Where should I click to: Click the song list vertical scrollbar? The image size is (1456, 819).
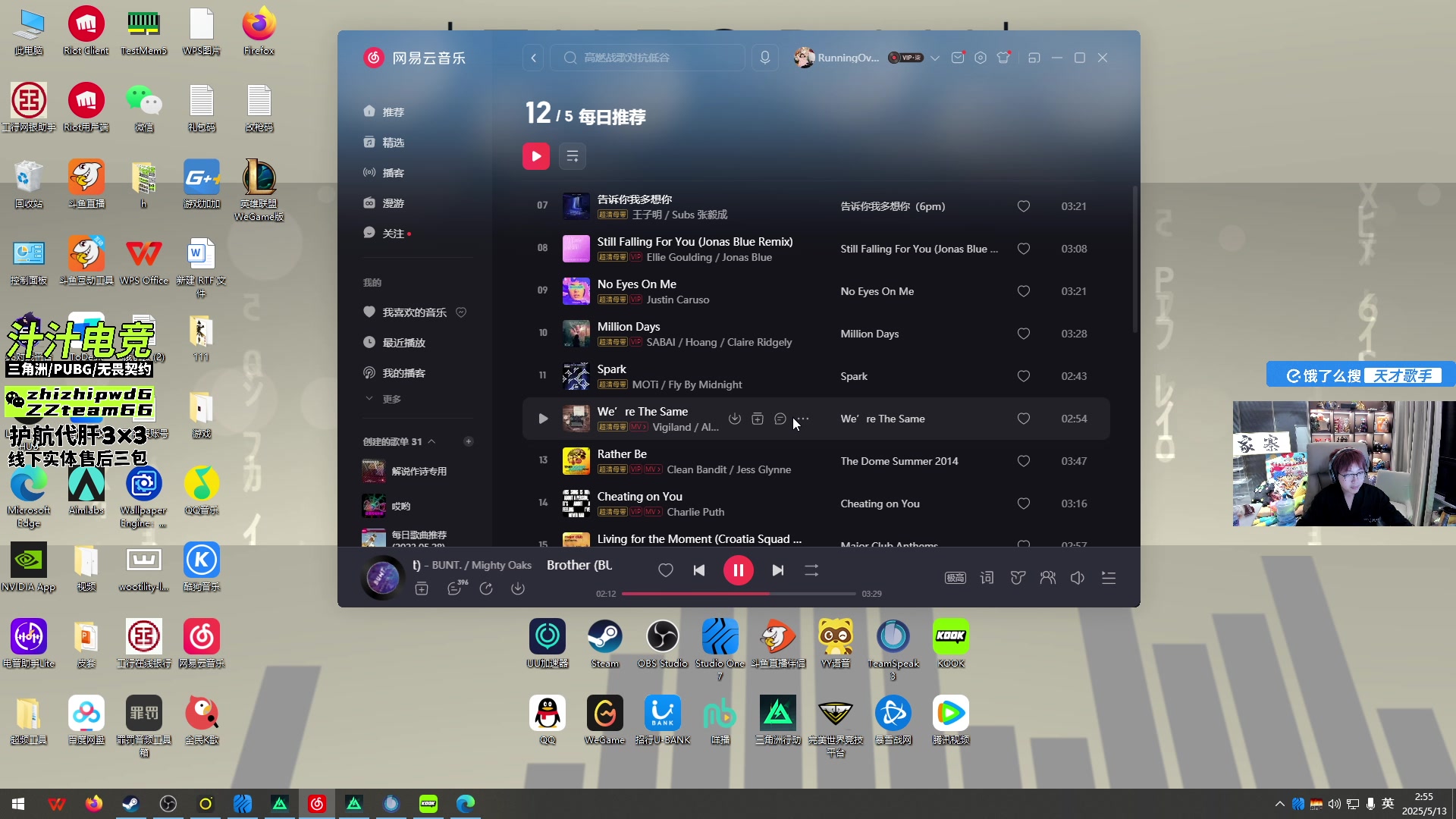[x=1135, y=258]
